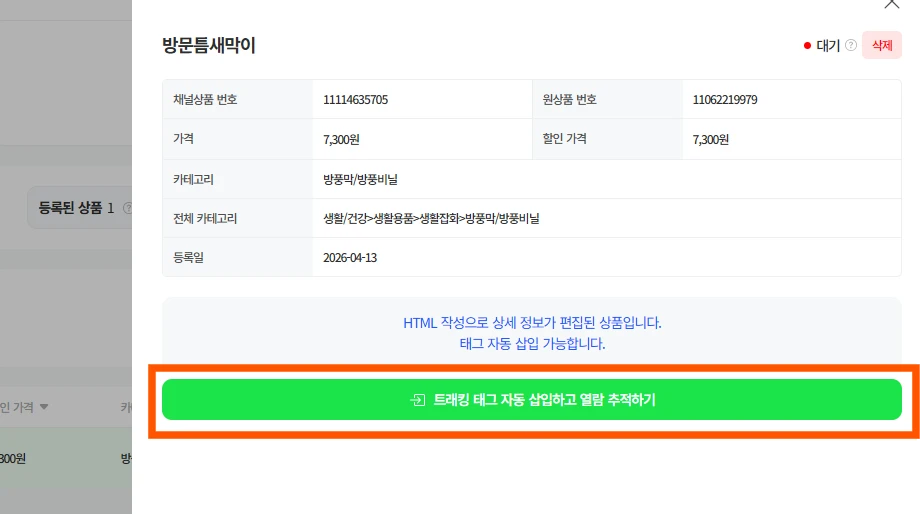Sort by discount price column arrow
920x514 pixels.
pos(44,407)
